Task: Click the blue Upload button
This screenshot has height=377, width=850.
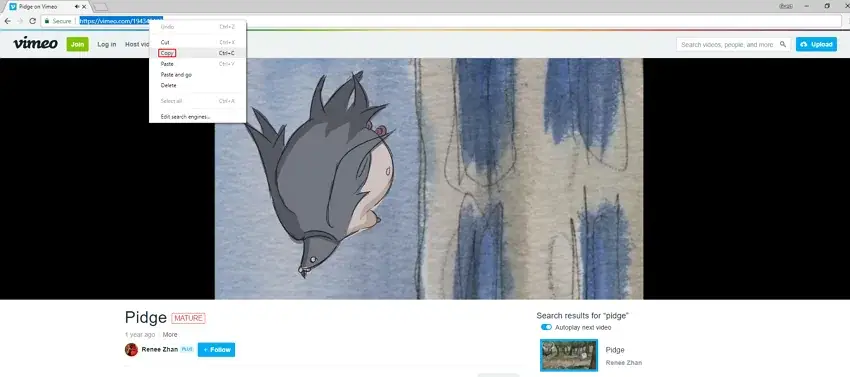Action: tap(816, 44)
